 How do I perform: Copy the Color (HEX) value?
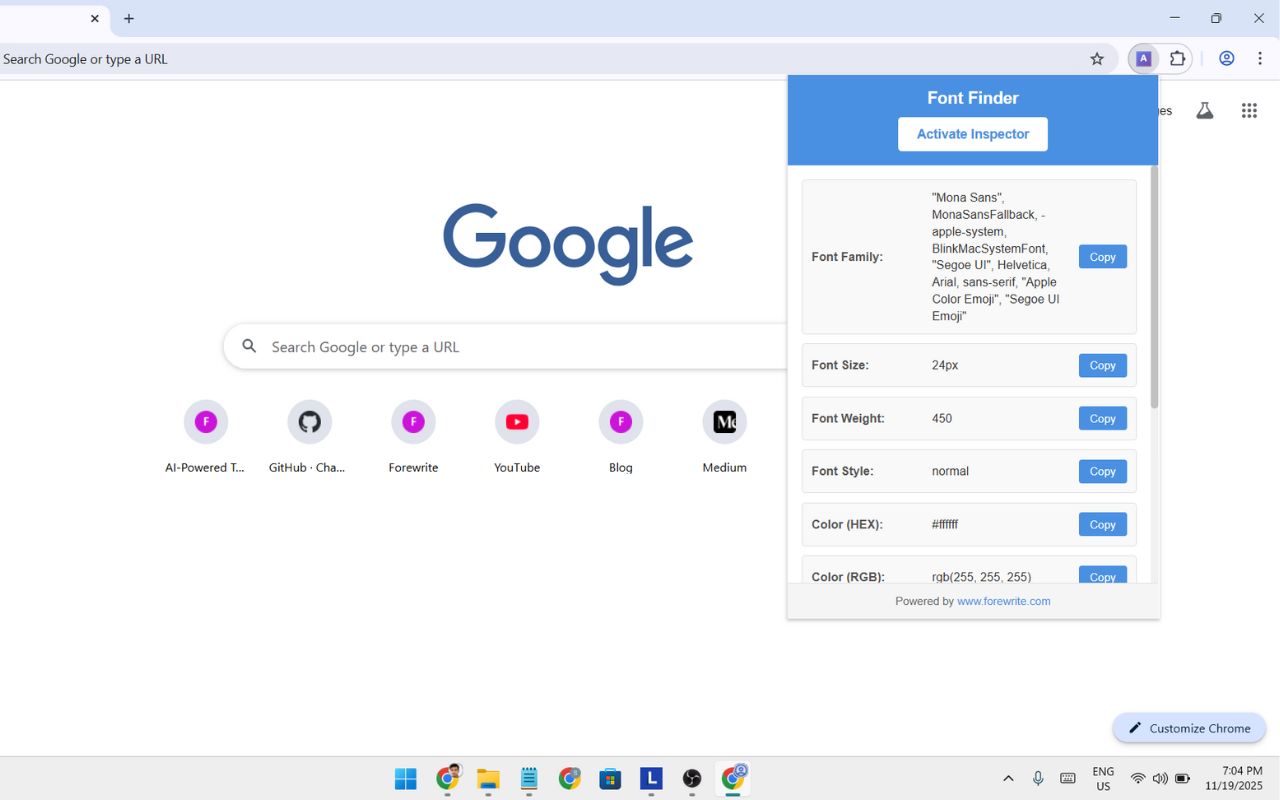[1103, 524]
